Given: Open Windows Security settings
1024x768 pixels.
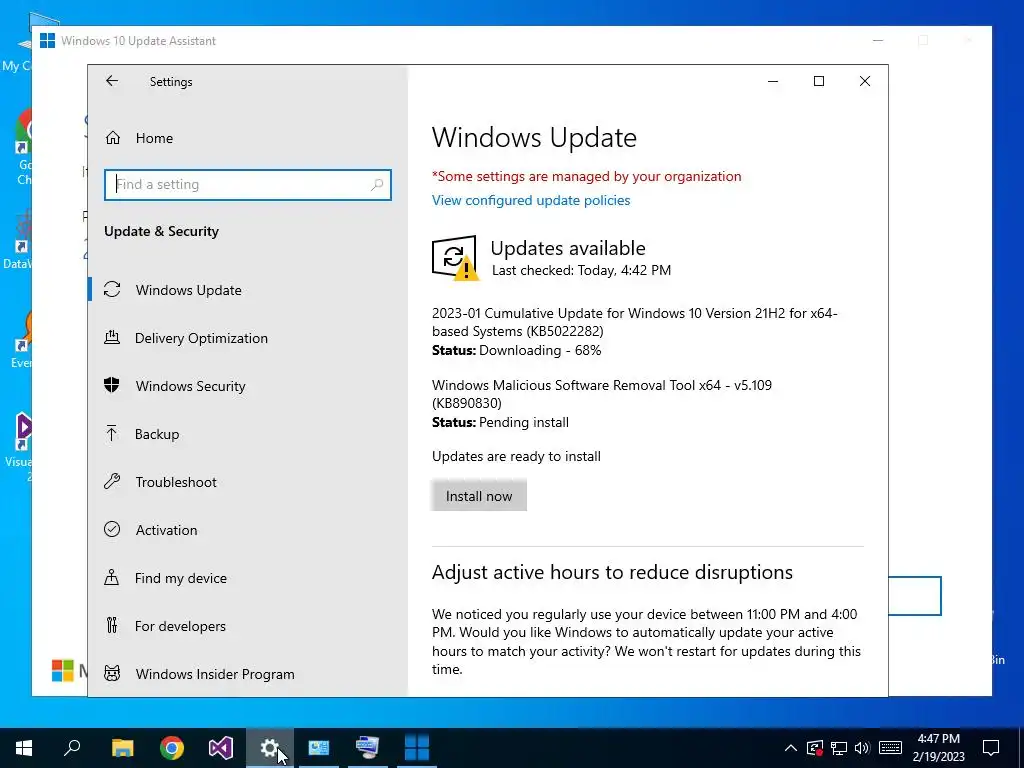Looking at the screenshot, I should tap(248, 386).
